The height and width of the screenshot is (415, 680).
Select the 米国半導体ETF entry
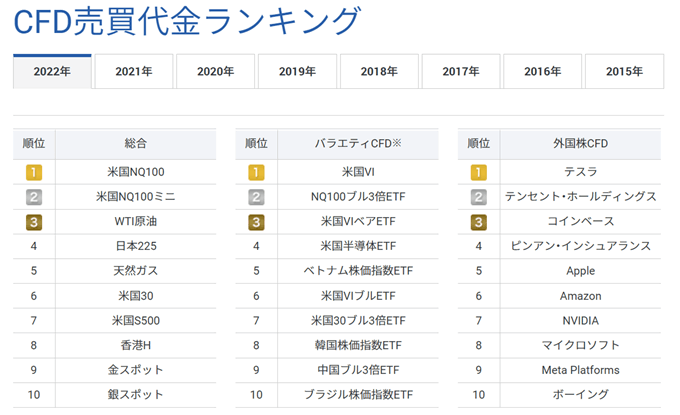click(x=358, y=246)
